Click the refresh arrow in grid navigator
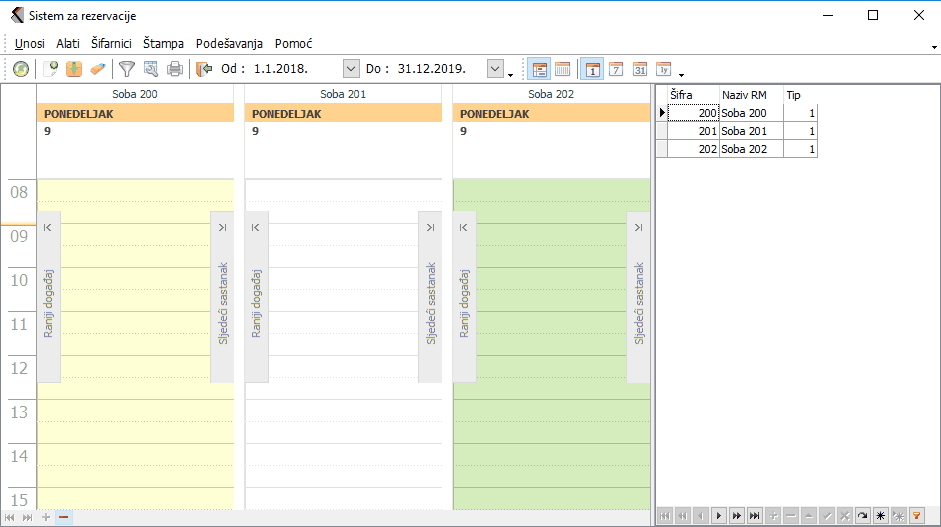This screenshot has width=941, height=527. (x=862, y=515)
